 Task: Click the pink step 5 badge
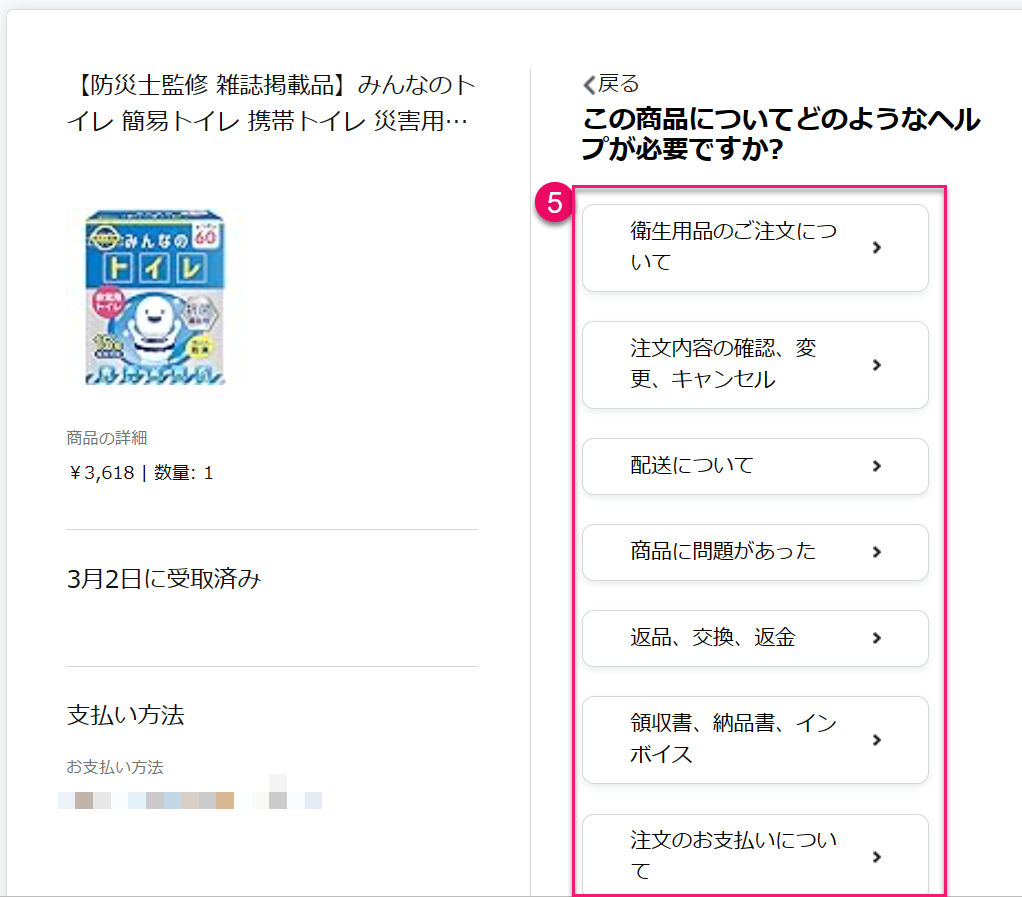(552, 202)
